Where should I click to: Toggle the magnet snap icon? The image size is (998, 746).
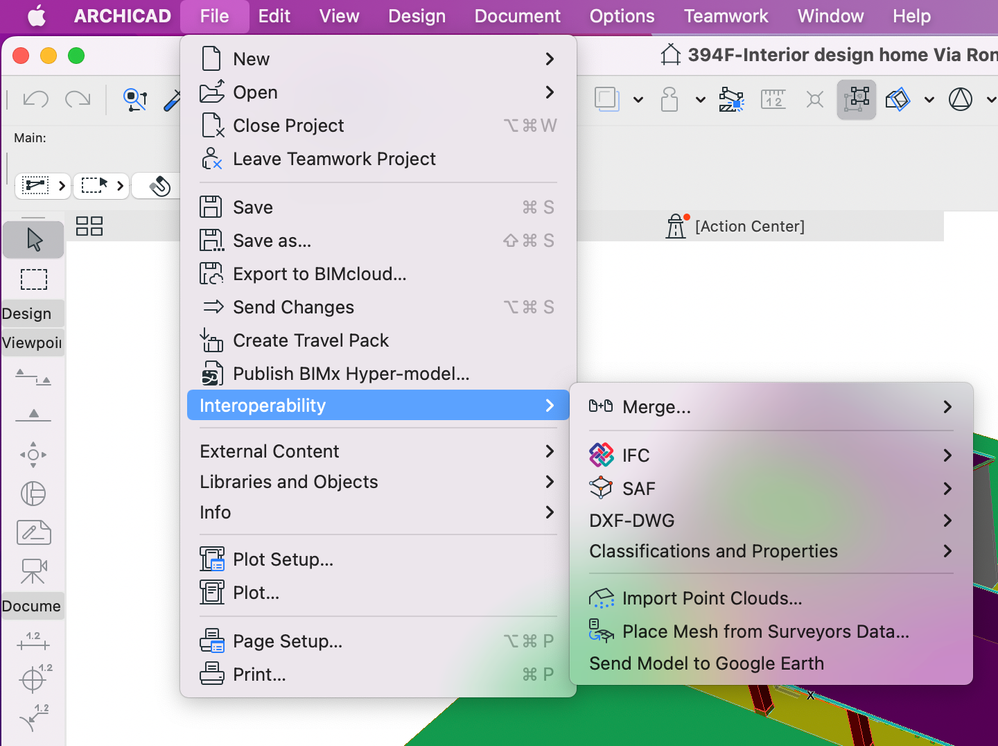click(x=159, y=186)
